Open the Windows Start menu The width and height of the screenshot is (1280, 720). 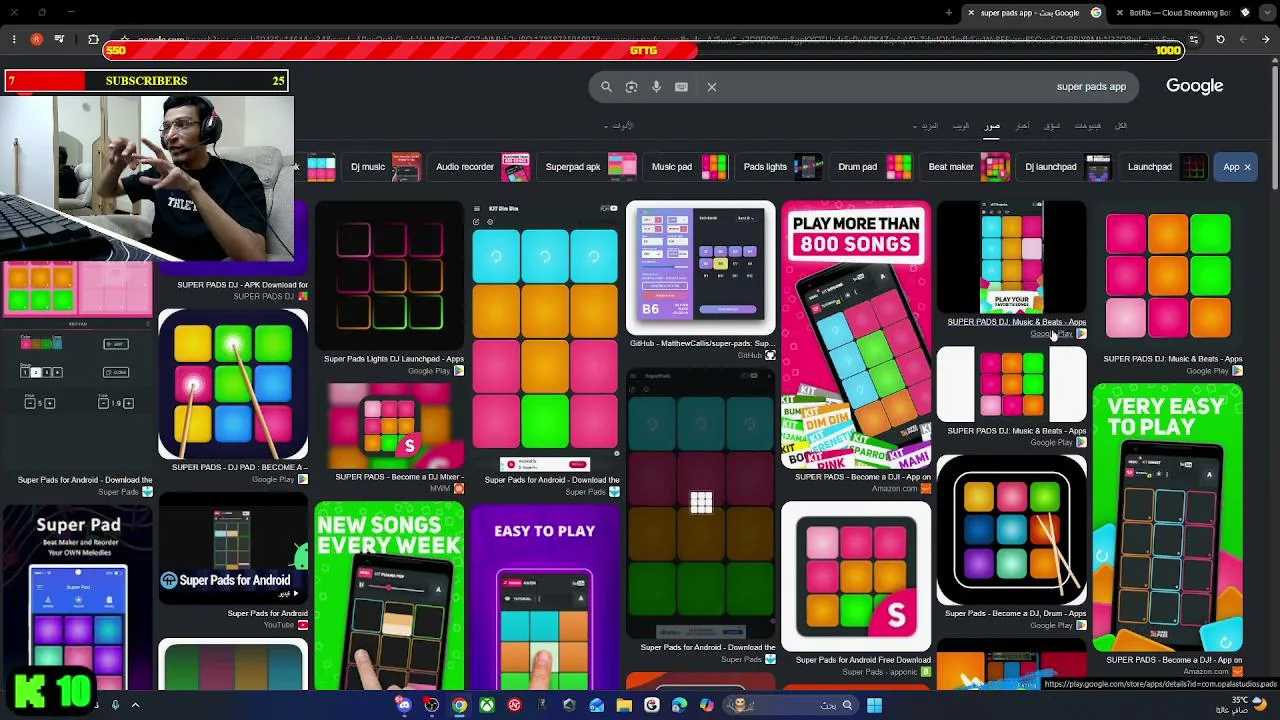(x=874, y=705)
